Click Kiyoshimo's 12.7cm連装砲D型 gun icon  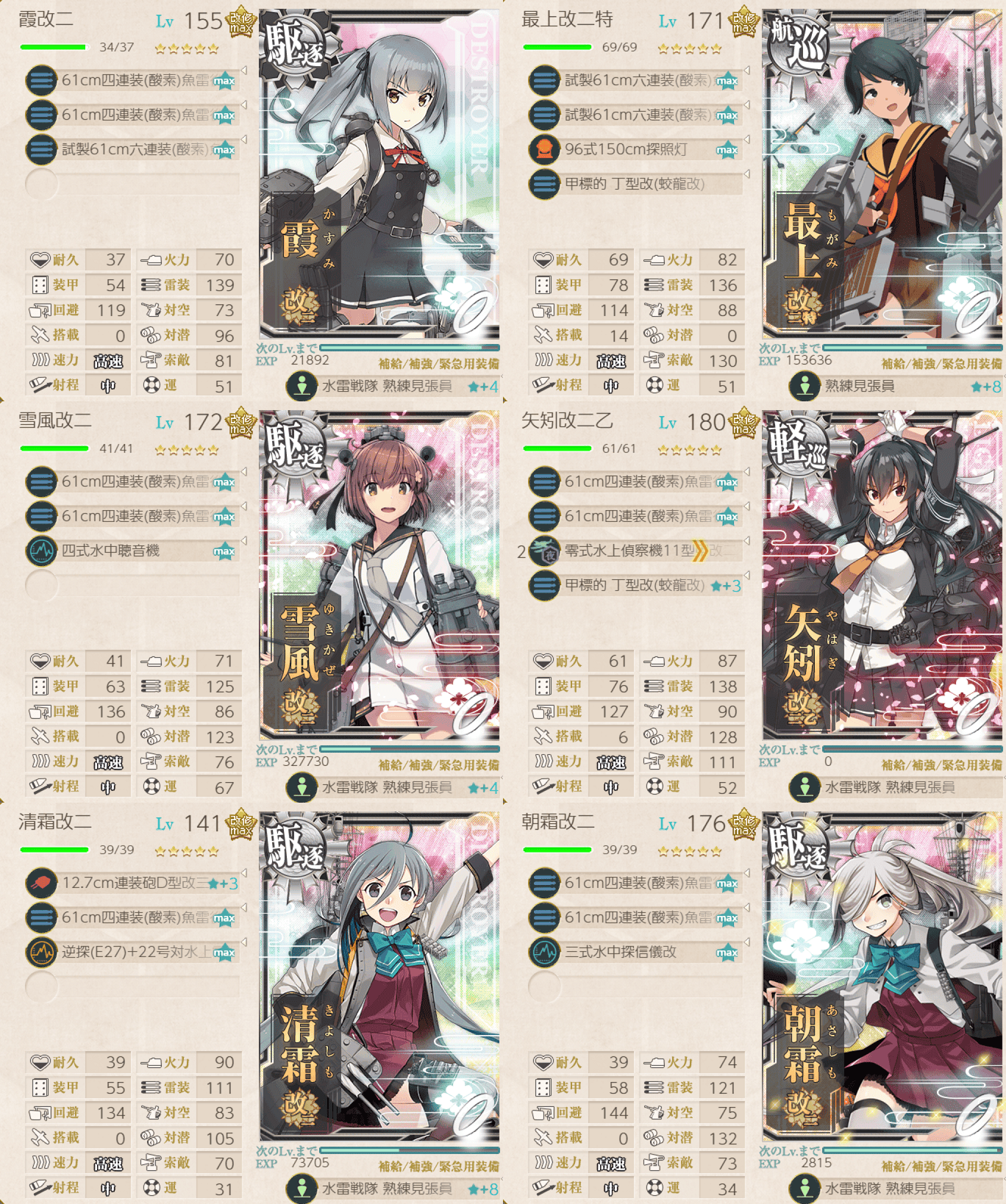(x=41, y=883)
